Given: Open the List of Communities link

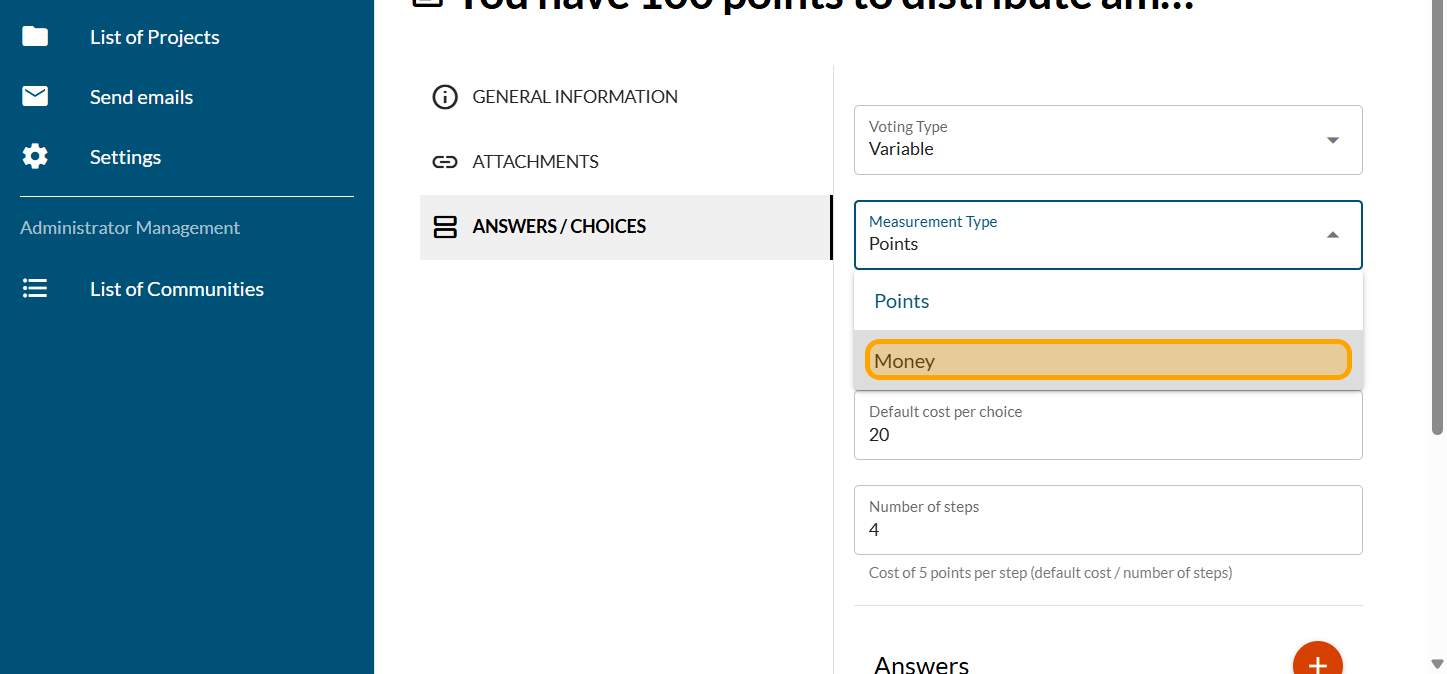Looking at the screenshot, I should click(x=177, y=289).
